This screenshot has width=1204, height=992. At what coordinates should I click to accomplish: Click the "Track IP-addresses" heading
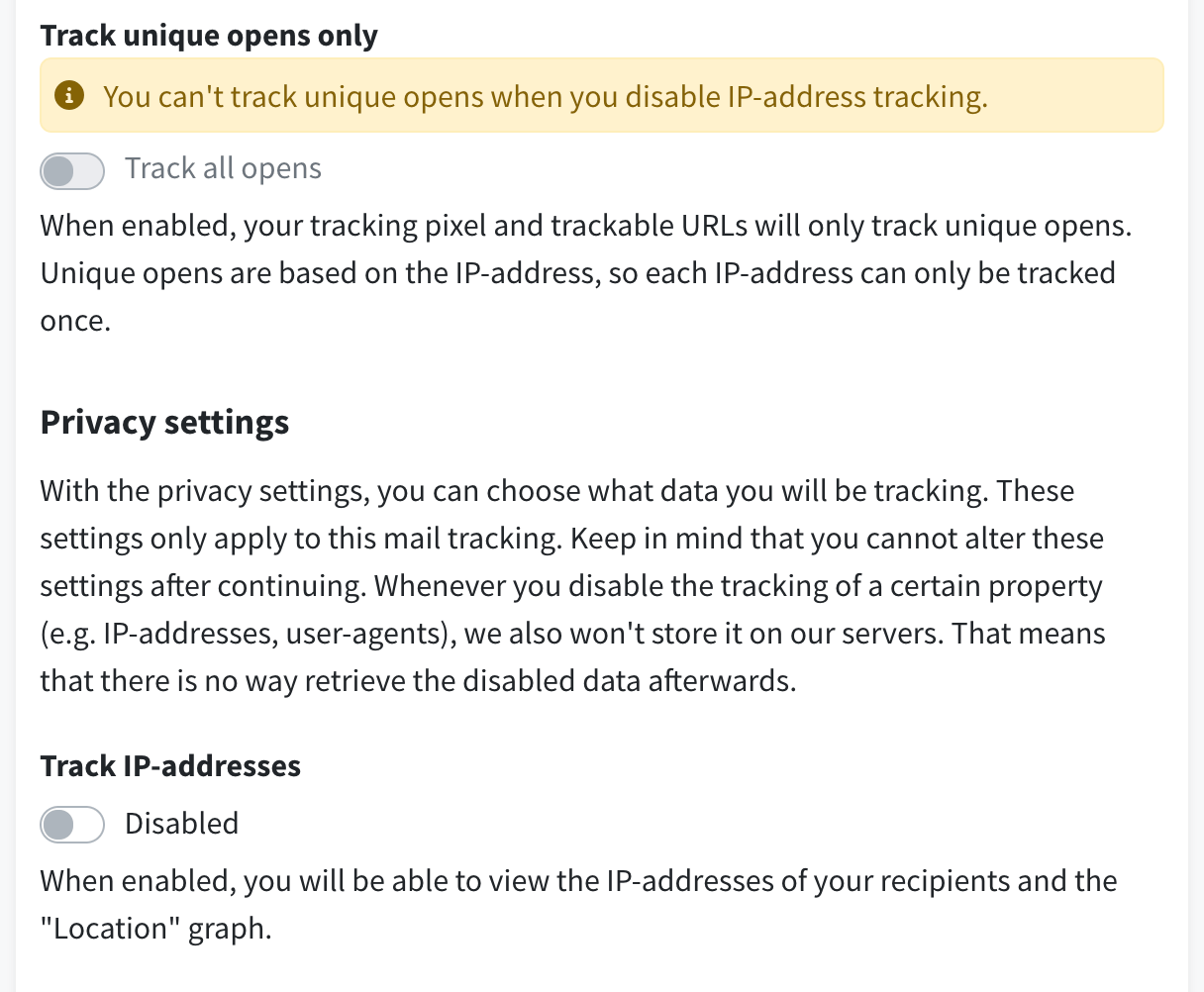(170, 766)
